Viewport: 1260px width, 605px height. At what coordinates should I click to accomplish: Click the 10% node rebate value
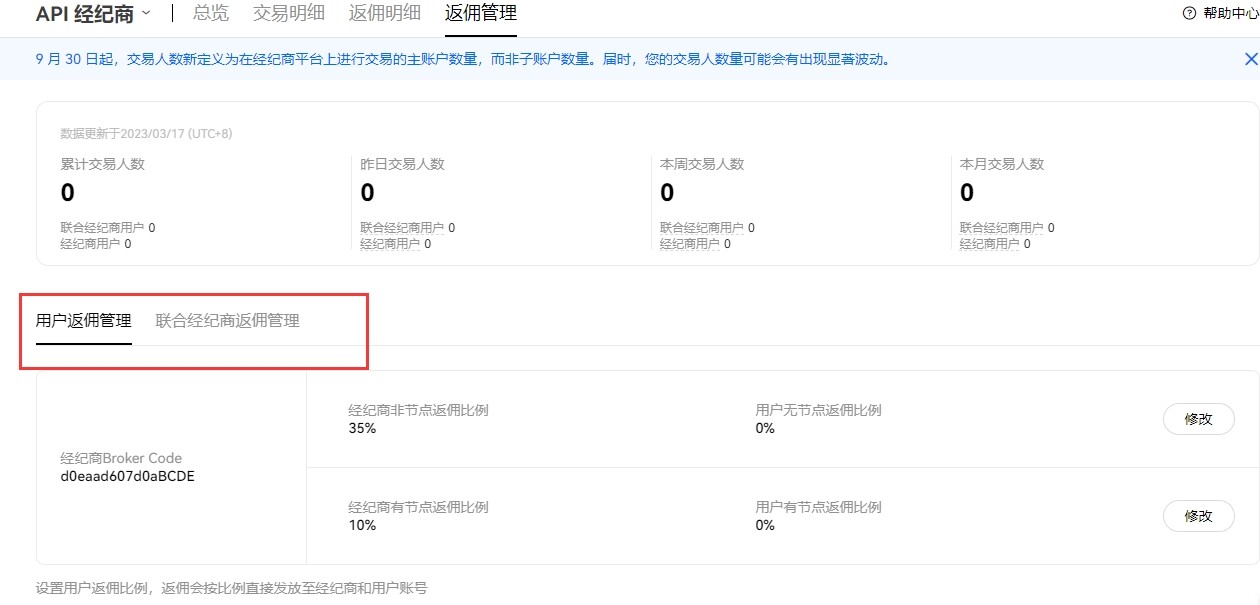362,525
